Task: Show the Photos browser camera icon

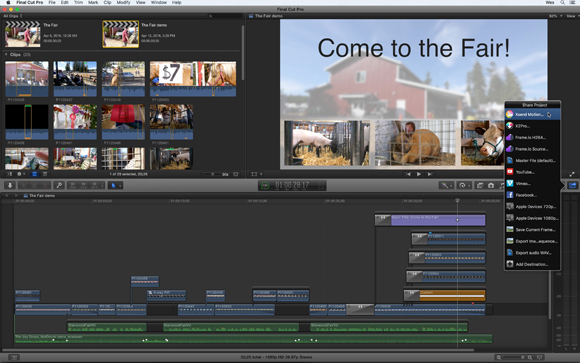Action: [491, 185]
